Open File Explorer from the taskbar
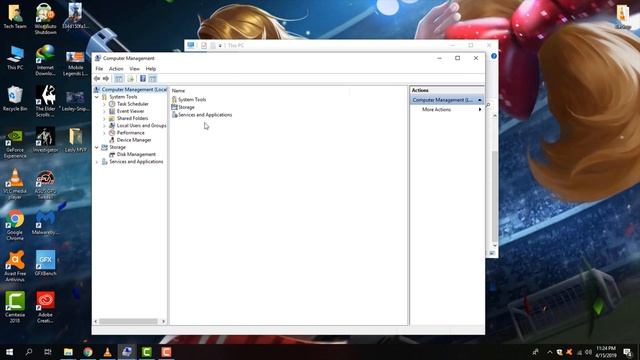This screenshot has height=360, width=640. coord(68,352)
